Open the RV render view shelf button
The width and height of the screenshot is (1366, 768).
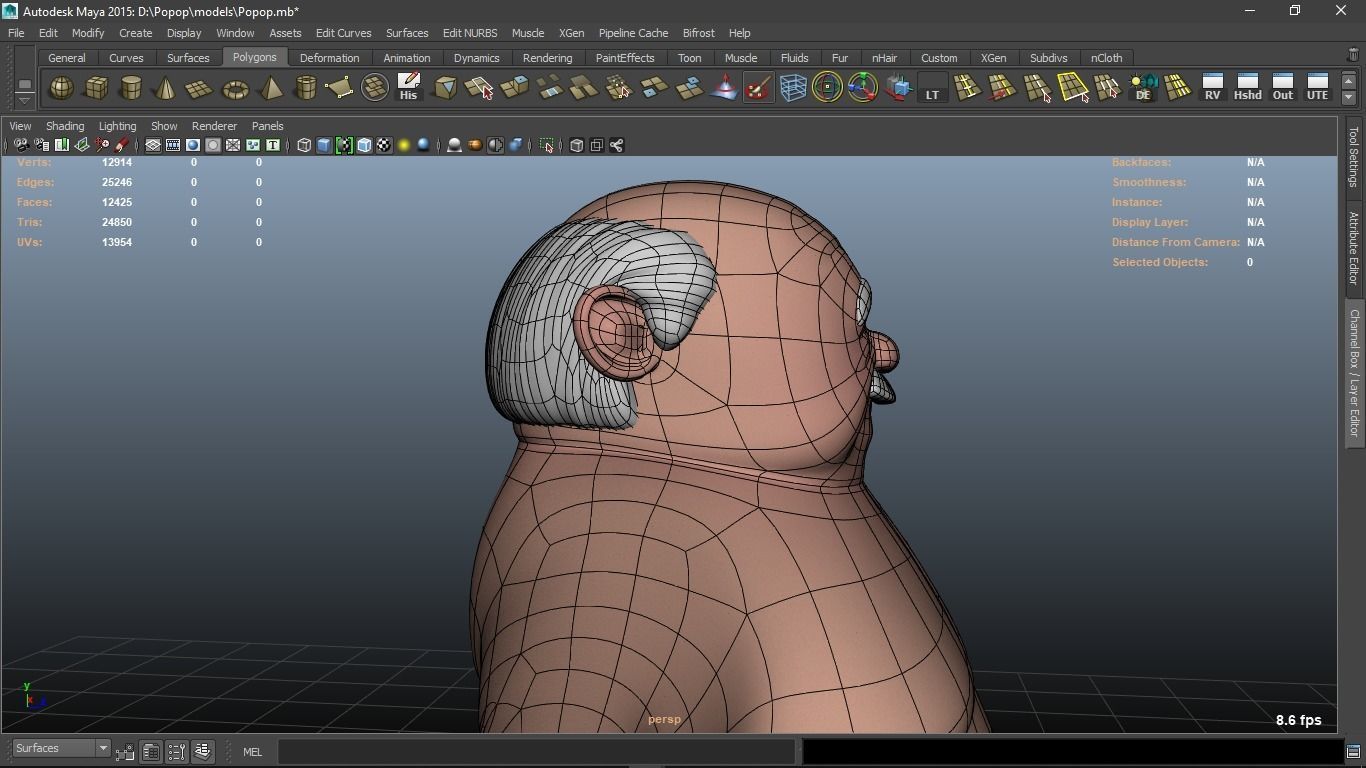point(1212,87)
